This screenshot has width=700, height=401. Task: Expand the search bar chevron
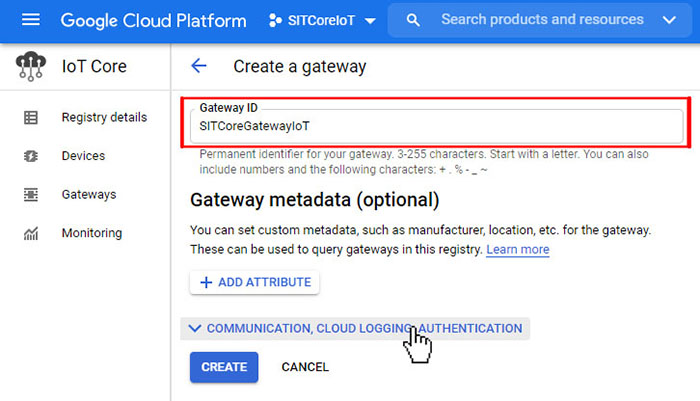[x=669, y=20]
